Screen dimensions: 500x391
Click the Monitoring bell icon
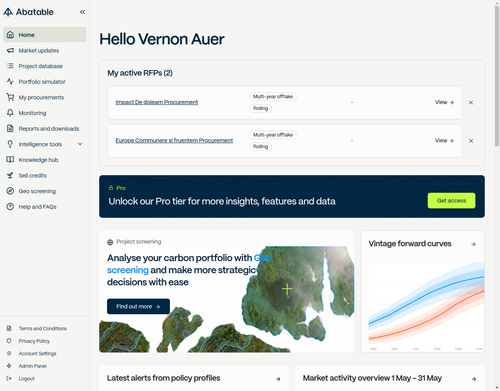click(x=10, y=113)
